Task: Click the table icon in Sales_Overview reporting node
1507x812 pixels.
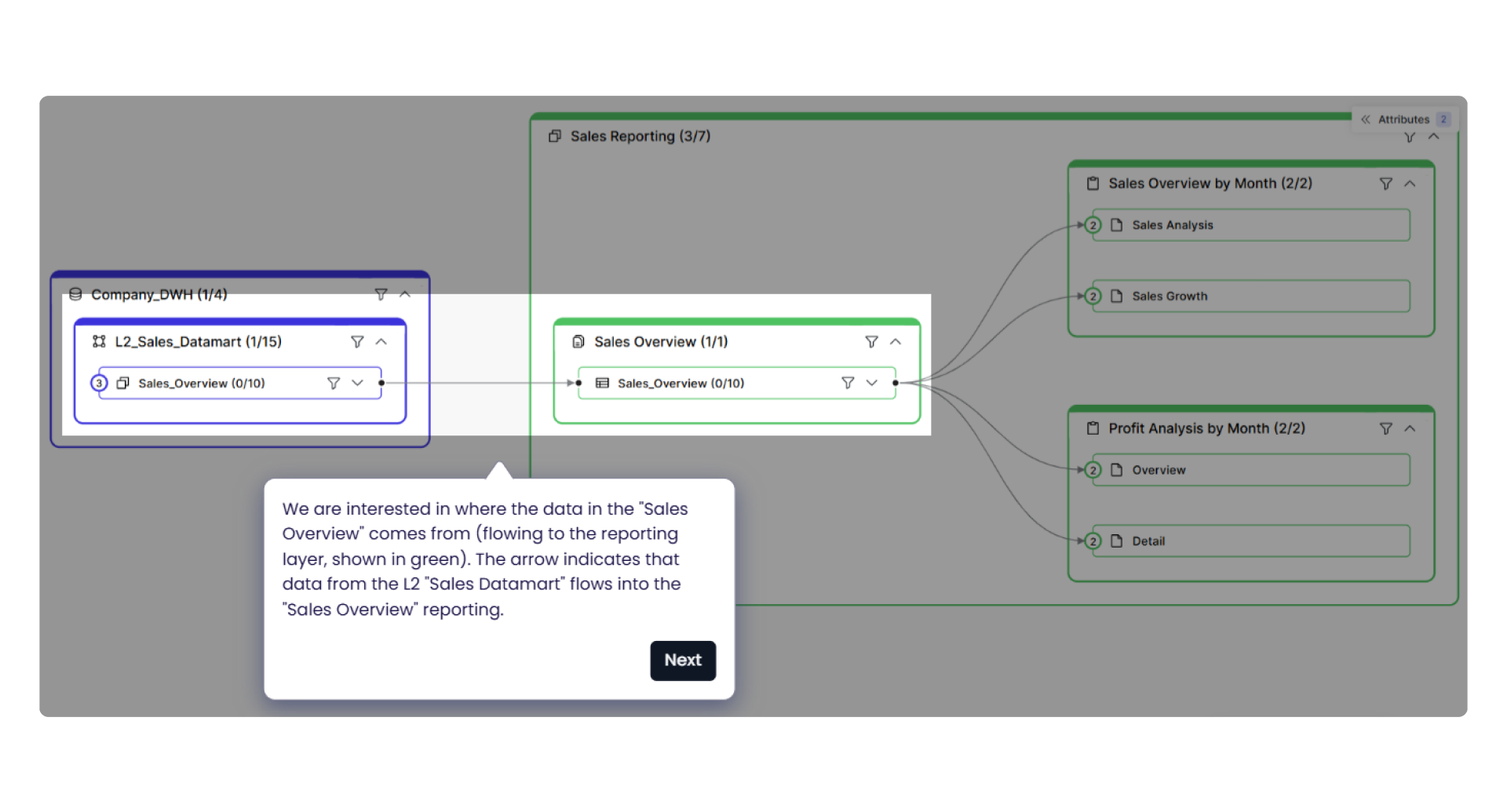Action: coord(602,383)
